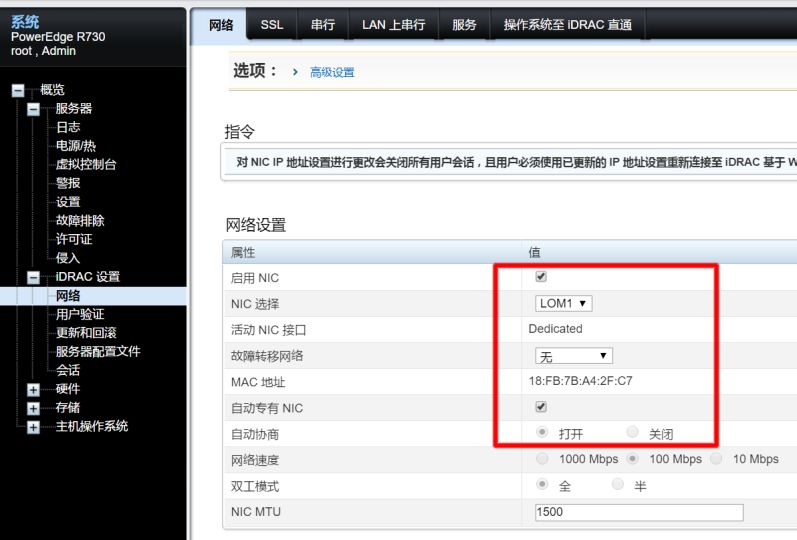
Task: Click the Dedicated active NIC value
Action: tap(555, 329)
